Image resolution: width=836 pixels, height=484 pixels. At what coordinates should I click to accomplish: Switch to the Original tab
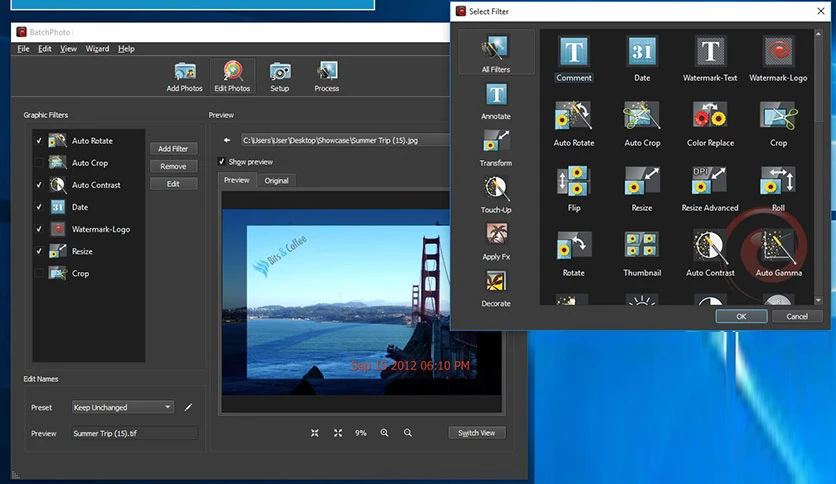276,181
